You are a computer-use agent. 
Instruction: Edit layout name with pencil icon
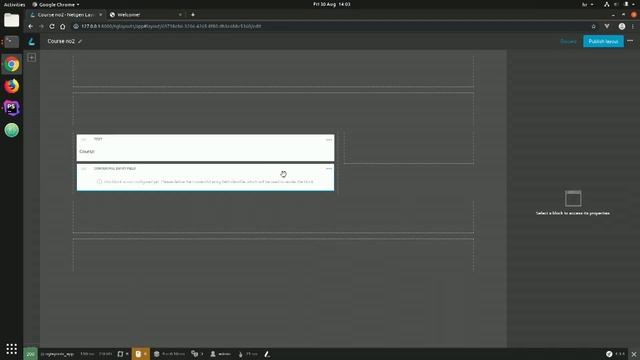80,41
